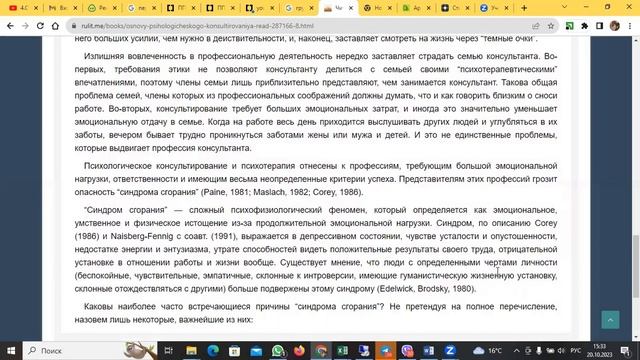Close the active rulit.me tab
Screen dimensions: 640x360
pos(351,8)
